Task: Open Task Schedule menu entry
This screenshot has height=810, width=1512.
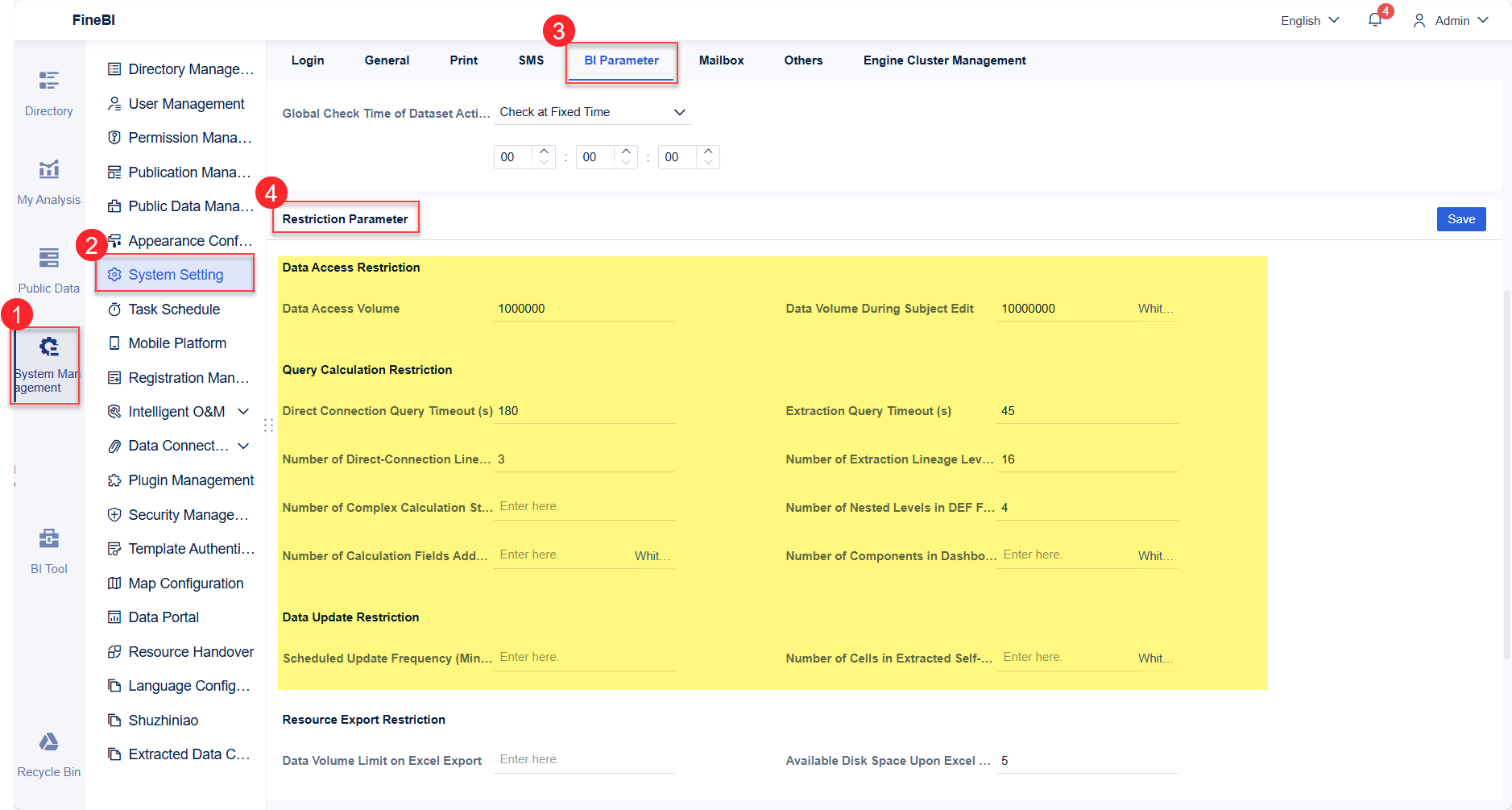Action: click(174, 309)
